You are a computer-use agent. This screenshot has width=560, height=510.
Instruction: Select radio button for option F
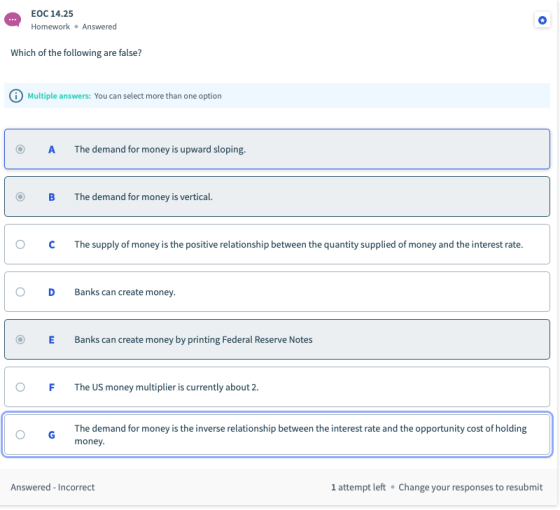pyautogui.click(x=20, y=387)
